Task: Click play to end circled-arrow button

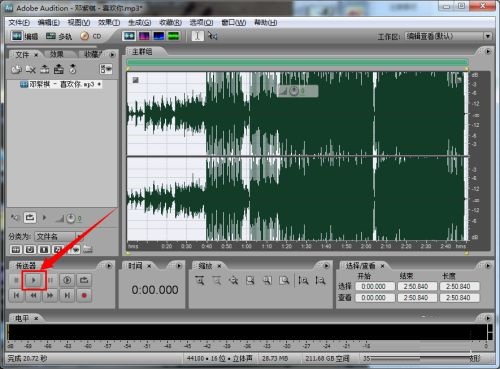Action: pyautogui.click(x=67, y=280)
